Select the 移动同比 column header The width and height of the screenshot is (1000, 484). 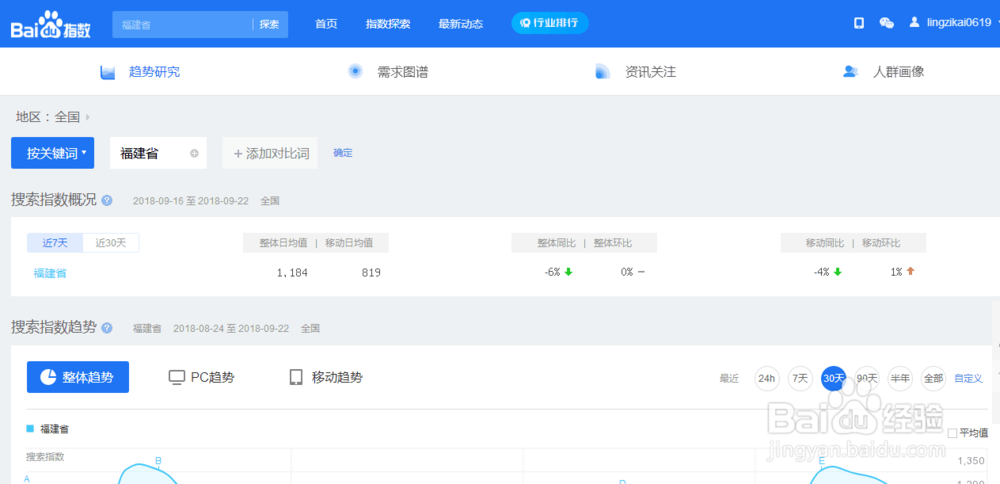tap(825, 243)
